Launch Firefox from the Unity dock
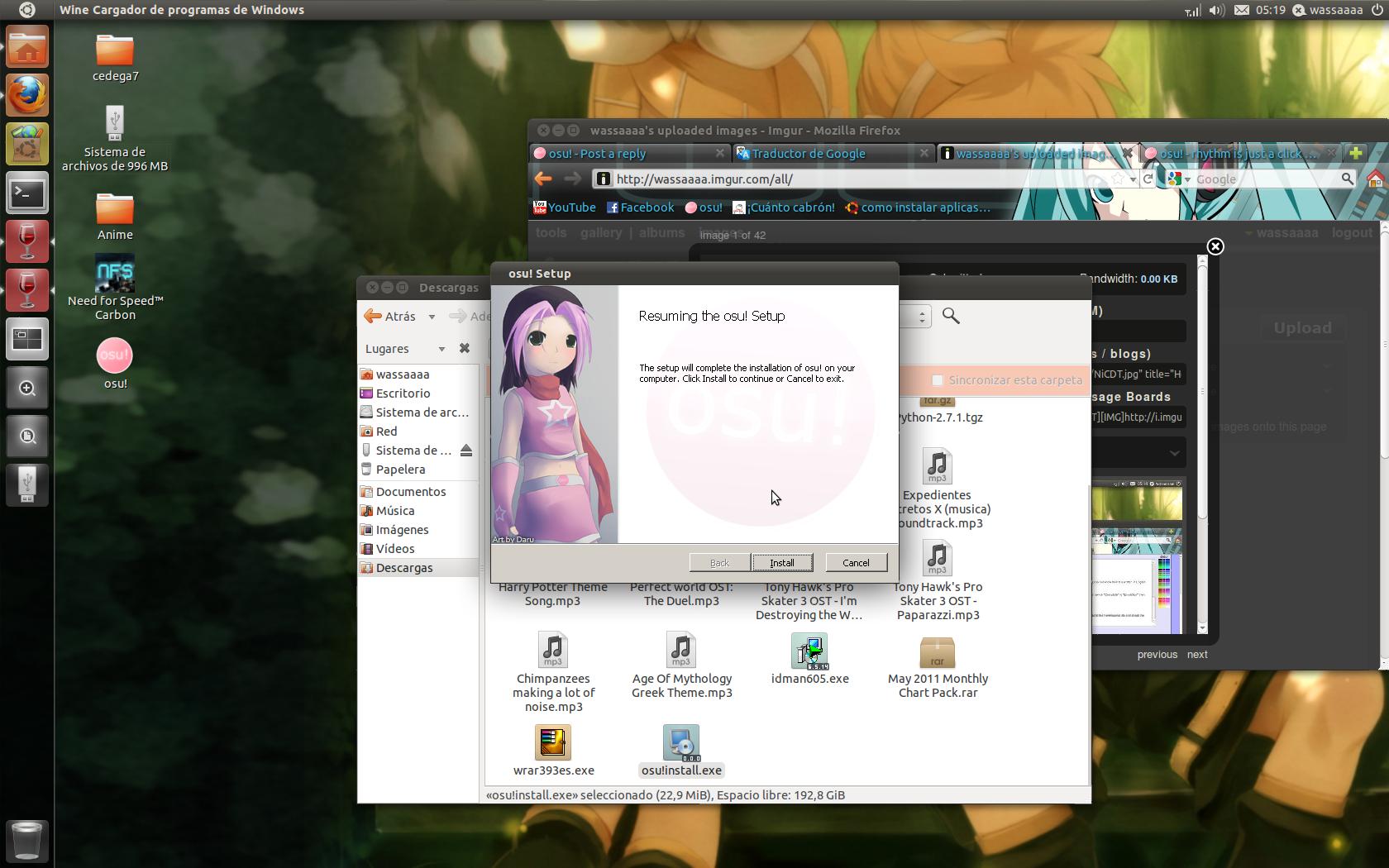 27,95
